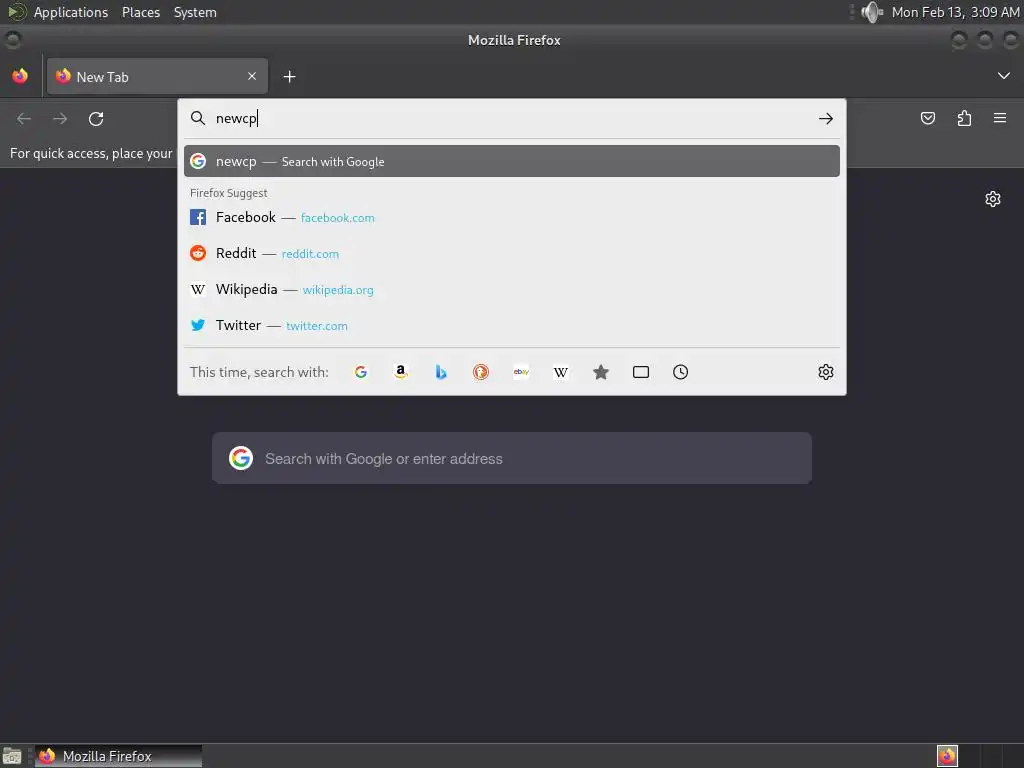This screenshot has height=768, width=1024.
Task: Select the Facebook suggestion row
Action: click(511, 217)
